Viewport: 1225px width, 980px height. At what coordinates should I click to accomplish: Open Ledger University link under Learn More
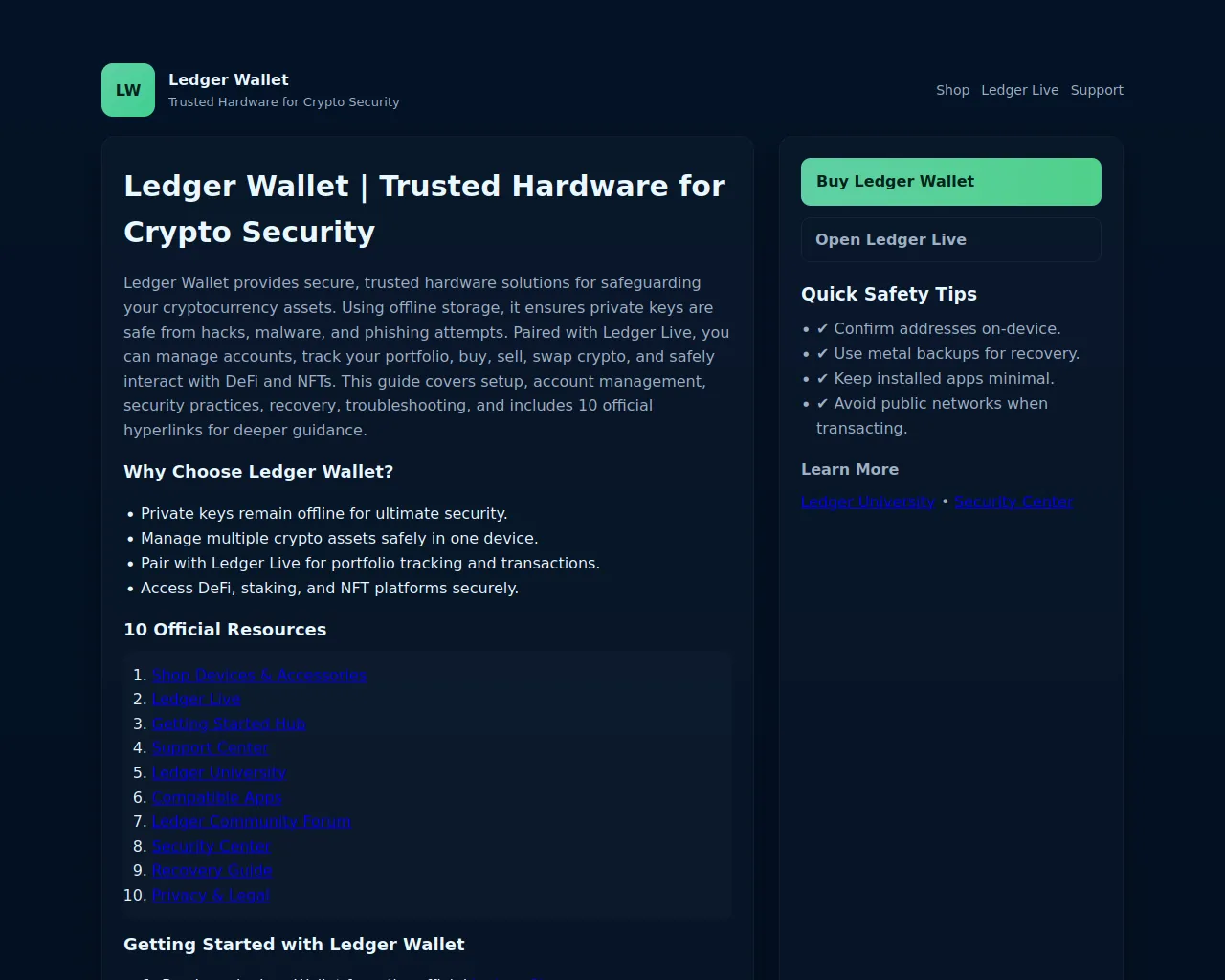pyautogui.click(x=868, y=501)
